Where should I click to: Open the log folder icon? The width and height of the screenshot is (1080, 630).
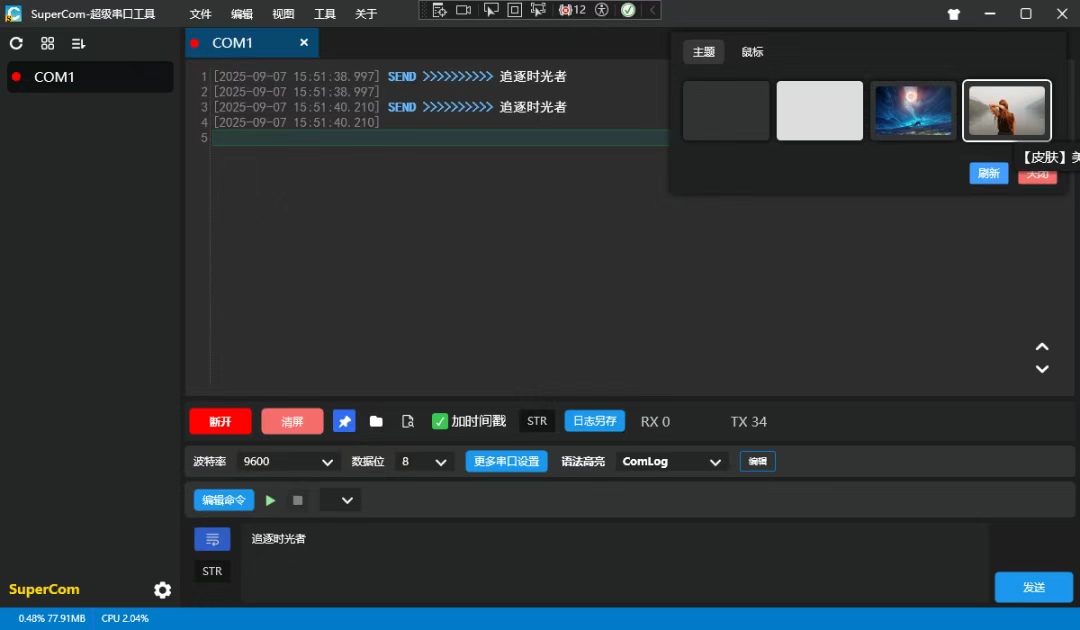[376, 421]
